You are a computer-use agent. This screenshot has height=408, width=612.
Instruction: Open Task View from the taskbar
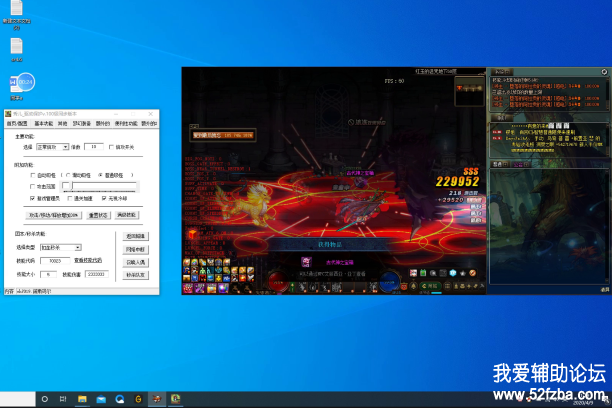63,399
